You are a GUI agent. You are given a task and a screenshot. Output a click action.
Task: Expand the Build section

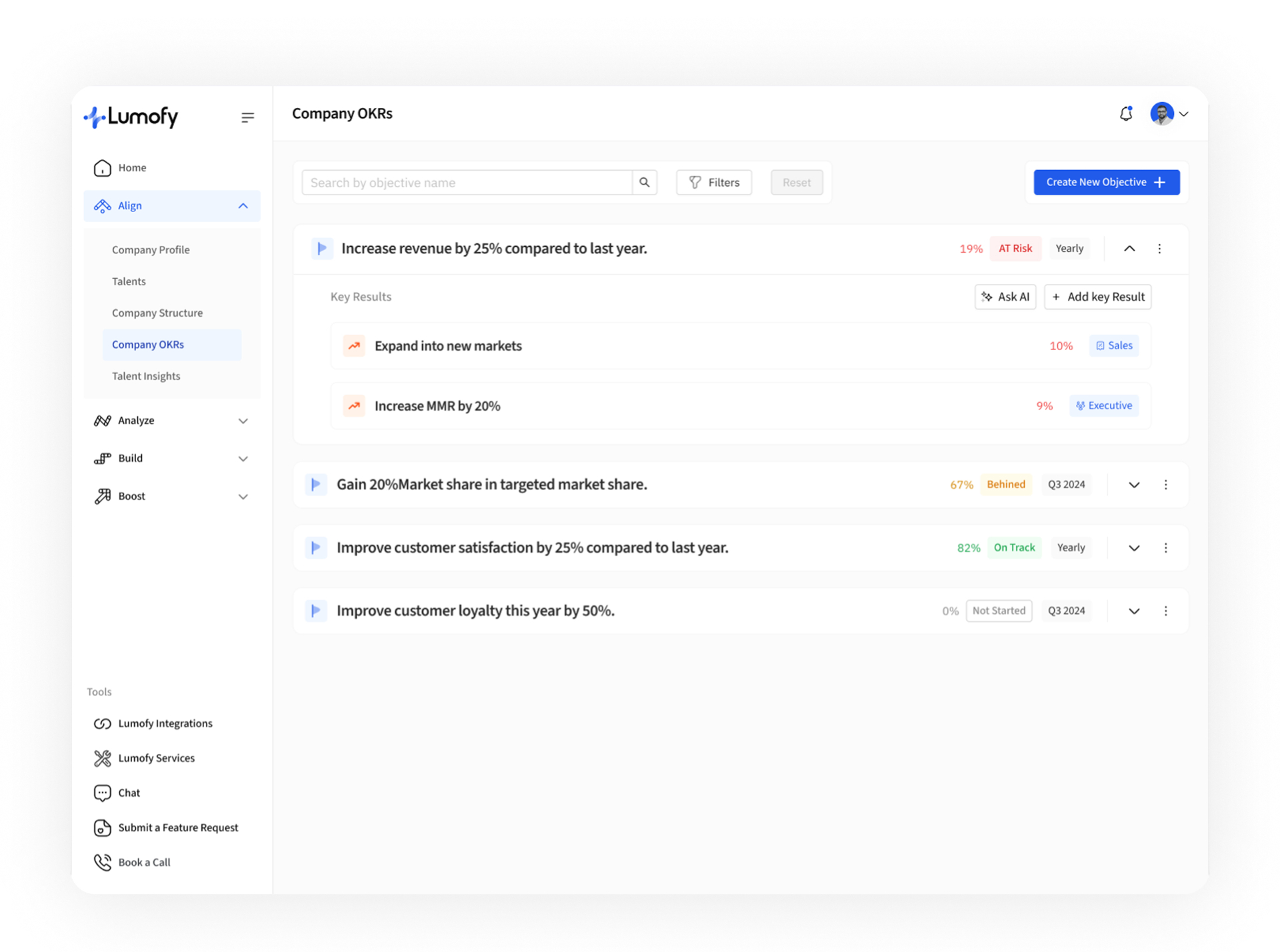pos(243,459)
